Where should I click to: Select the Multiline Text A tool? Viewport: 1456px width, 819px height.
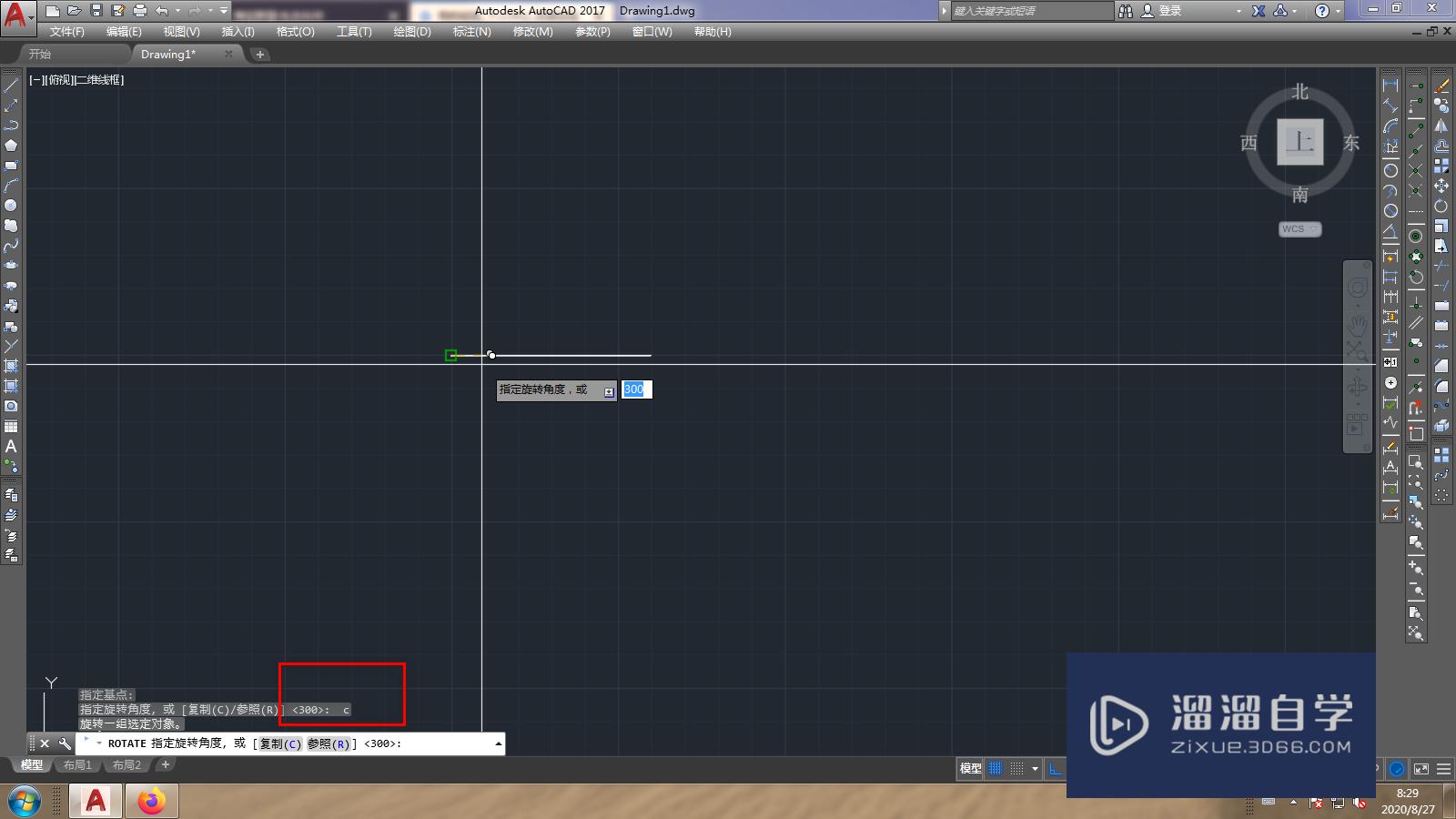pyautogui.click(x=11, y=446)
